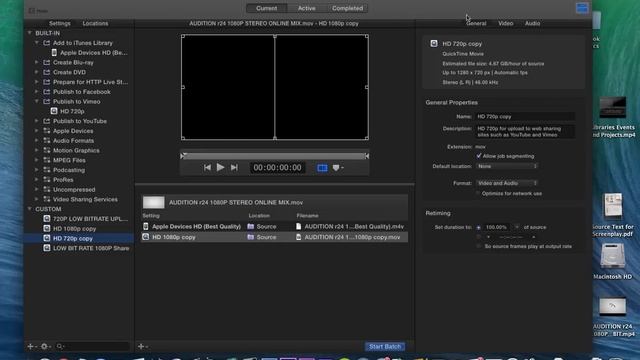Viewport: 640px width, 360px height.
Task: Click the job thumbnail for AUDITION r24 MIX.mov
Action: tap(153, 202)
